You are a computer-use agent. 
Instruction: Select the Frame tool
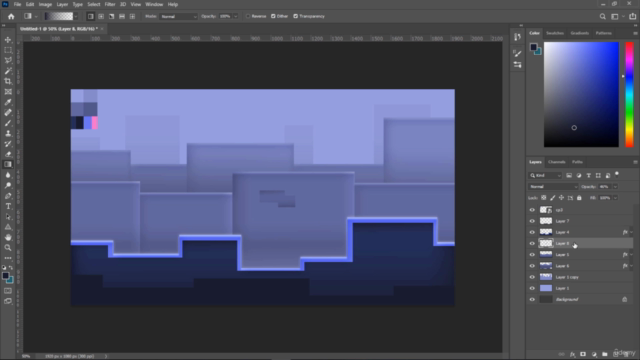tap(8, 91)
